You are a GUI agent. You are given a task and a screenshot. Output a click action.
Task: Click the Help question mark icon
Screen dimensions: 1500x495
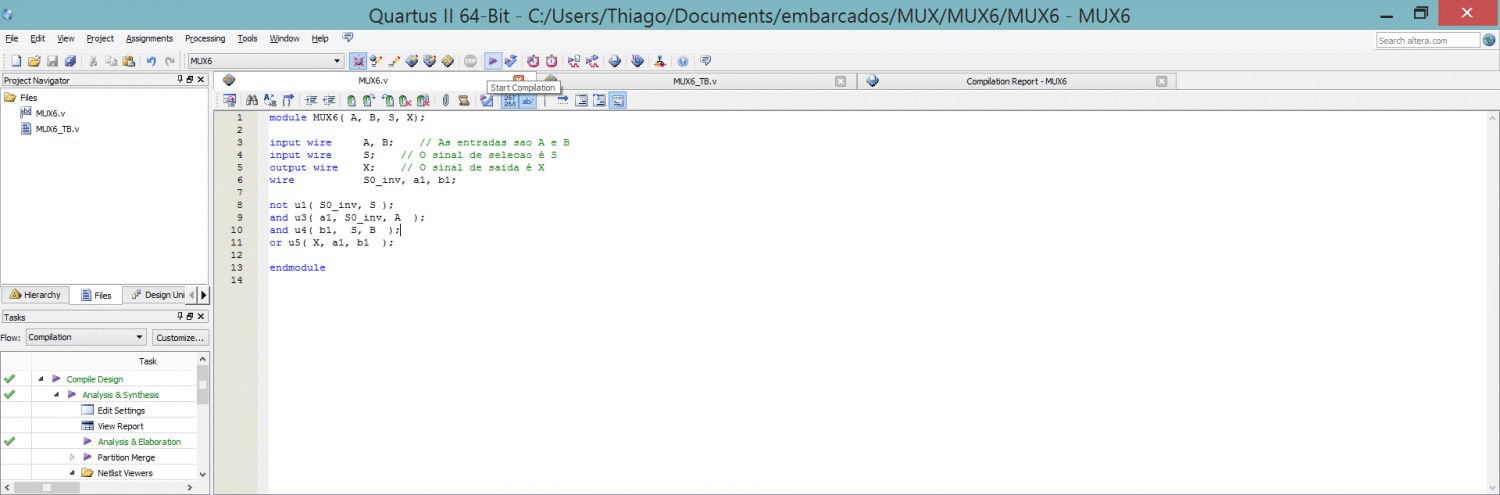[x=683, y=61]
